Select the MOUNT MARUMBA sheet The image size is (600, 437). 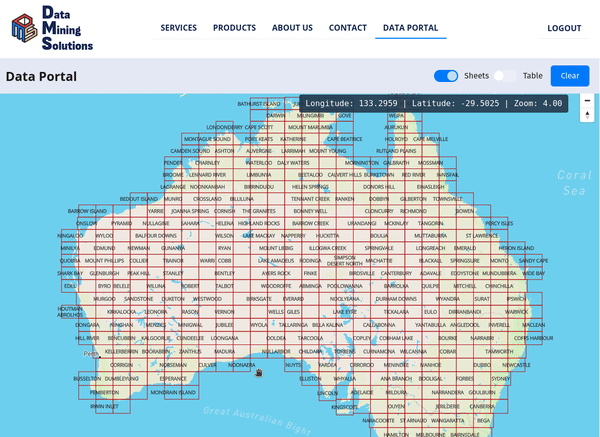tap(310, 127)
